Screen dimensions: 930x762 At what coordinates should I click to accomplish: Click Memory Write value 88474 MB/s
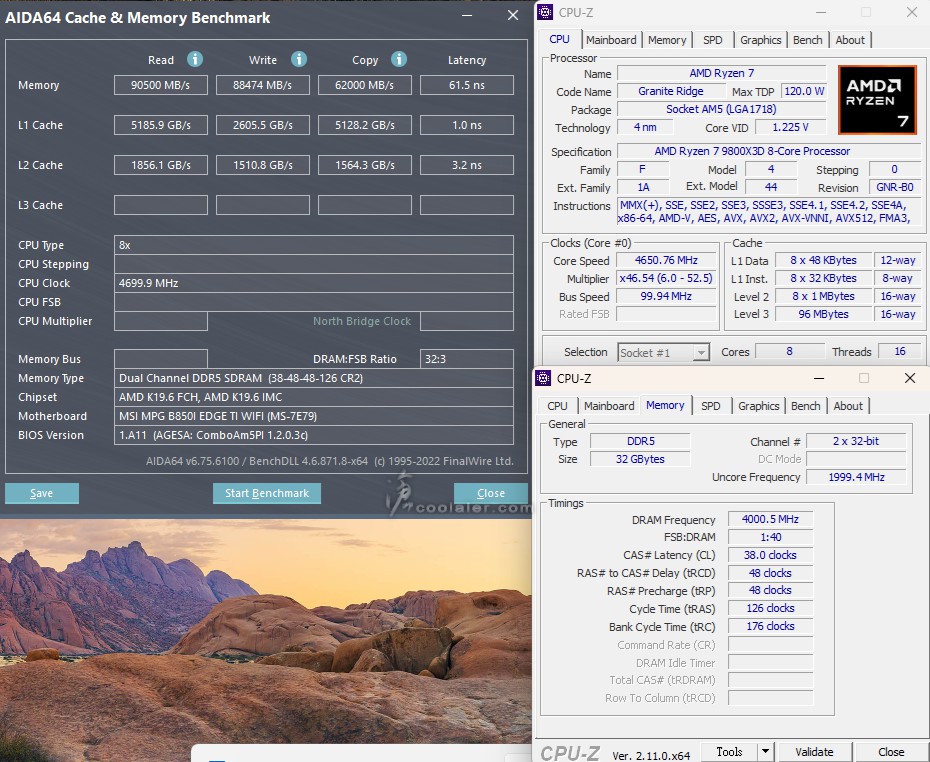click(x=263, y=85)
